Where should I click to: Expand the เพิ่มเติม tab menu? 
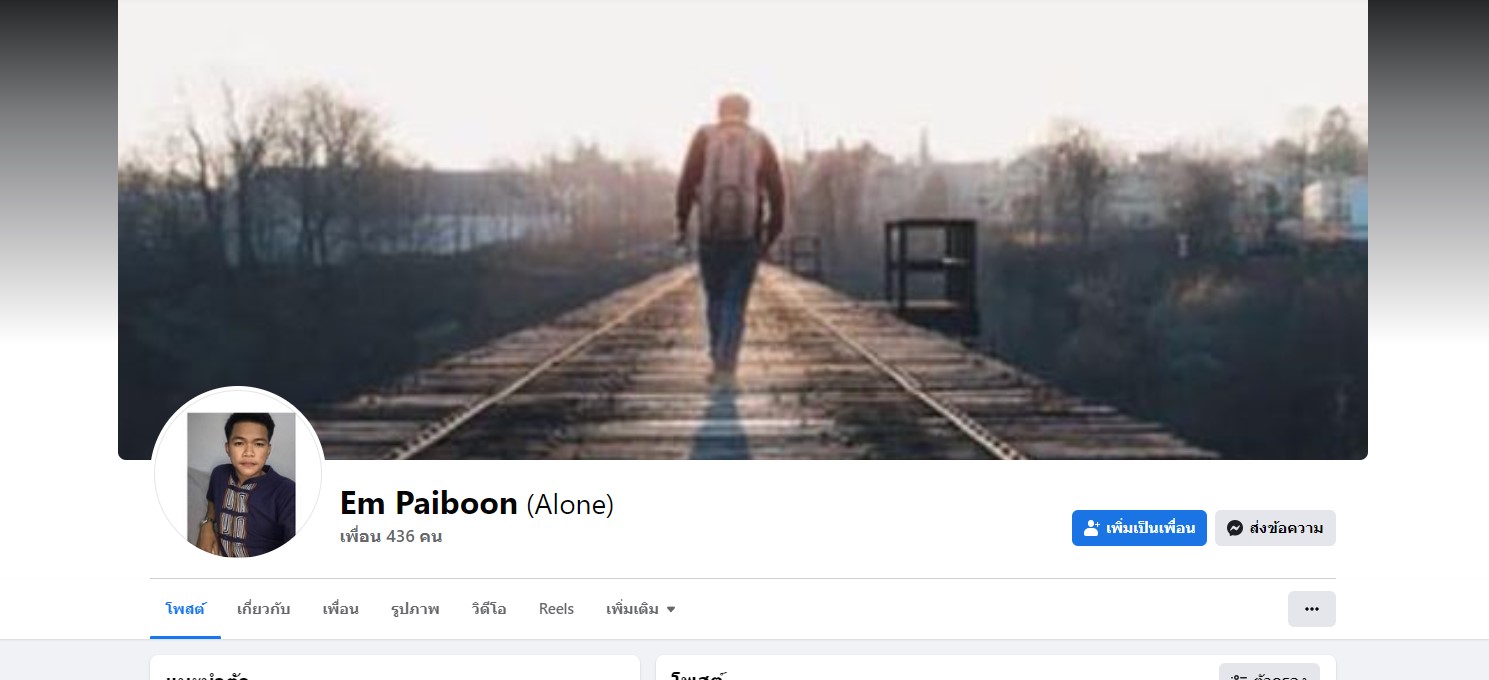tap(641, 609)
